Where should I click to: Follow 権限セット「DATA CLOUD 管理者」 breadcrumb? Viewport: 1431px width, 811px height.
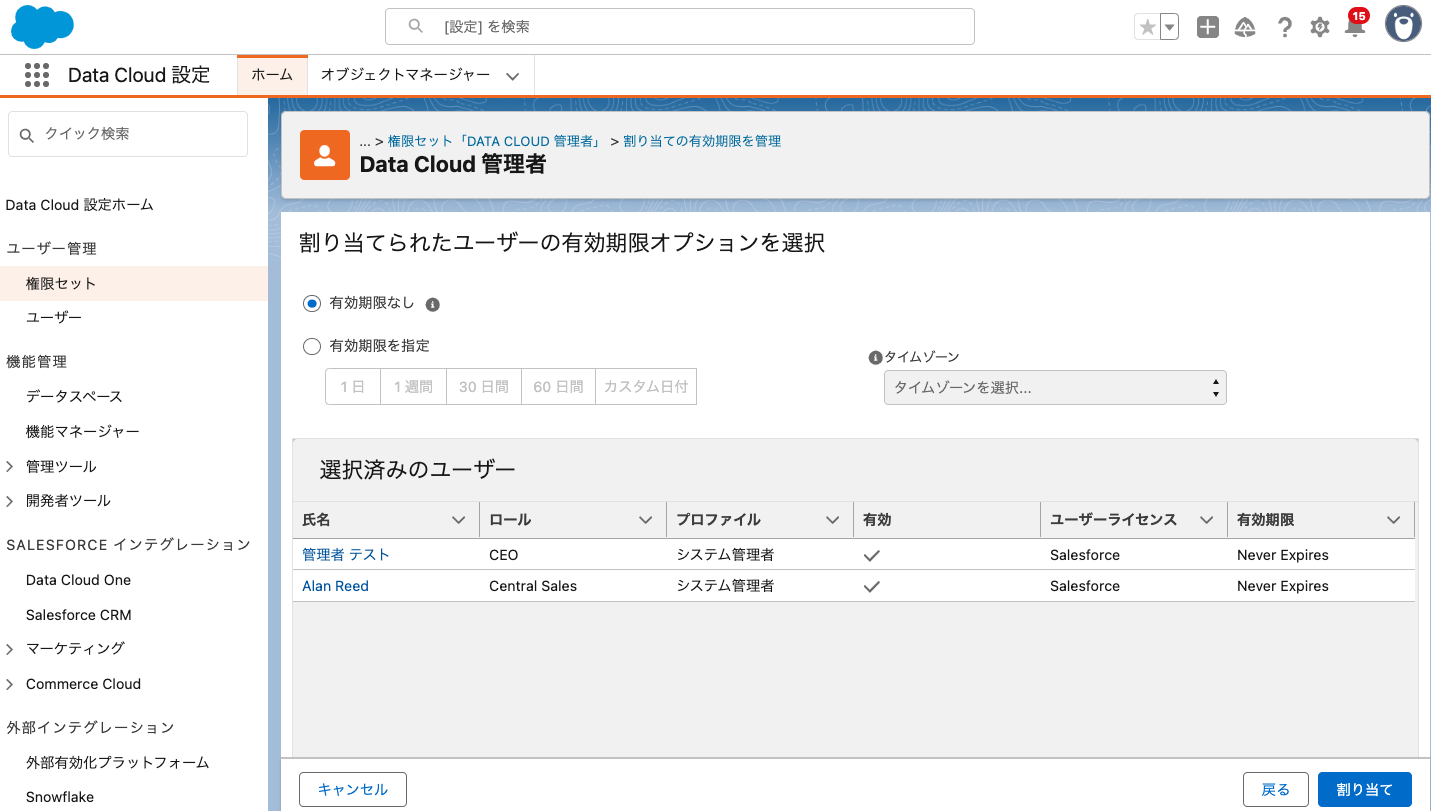click(495, 141)
